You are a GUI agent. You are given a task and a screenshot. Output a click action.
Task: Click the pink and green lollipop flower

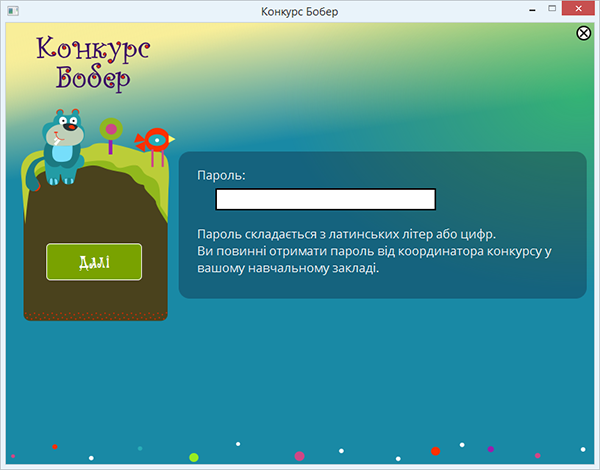click(110, 129)
